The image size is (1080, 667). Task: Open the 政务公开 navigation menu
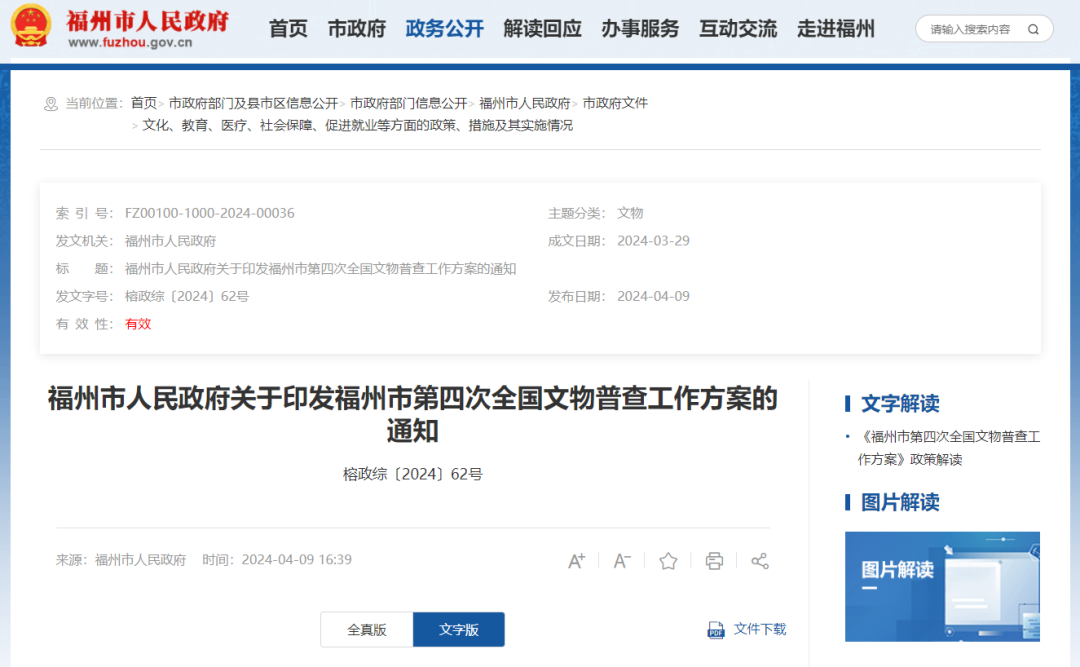pyautogui.click(x=444, y=29)
